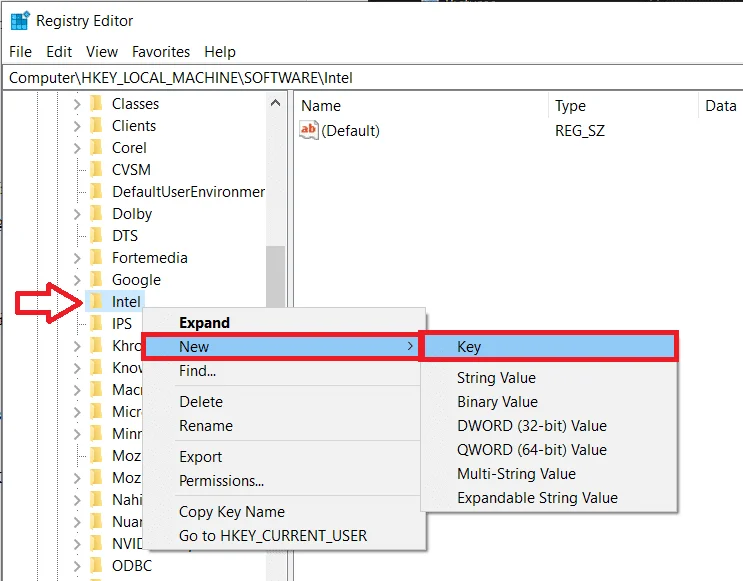
Task: Select the CVSM key label
Action: 131,170
